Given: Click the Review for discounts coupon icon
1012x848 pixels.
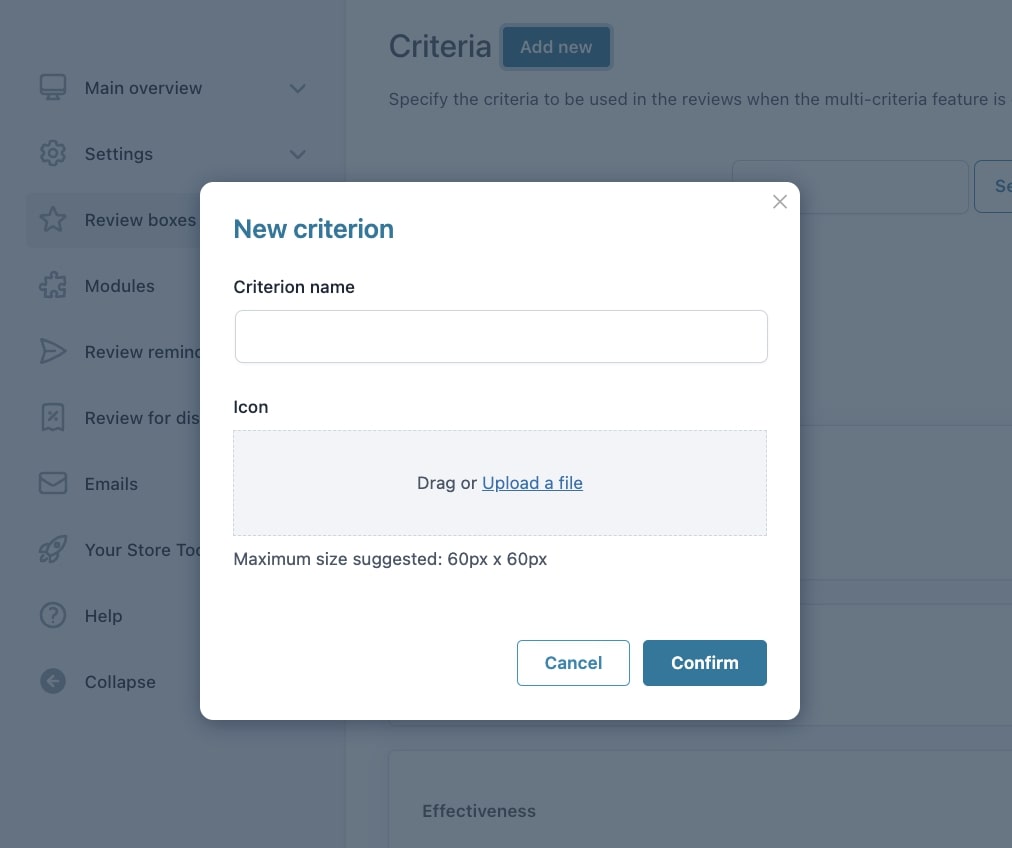Looking at the screenshot, I should pos(53,418).
